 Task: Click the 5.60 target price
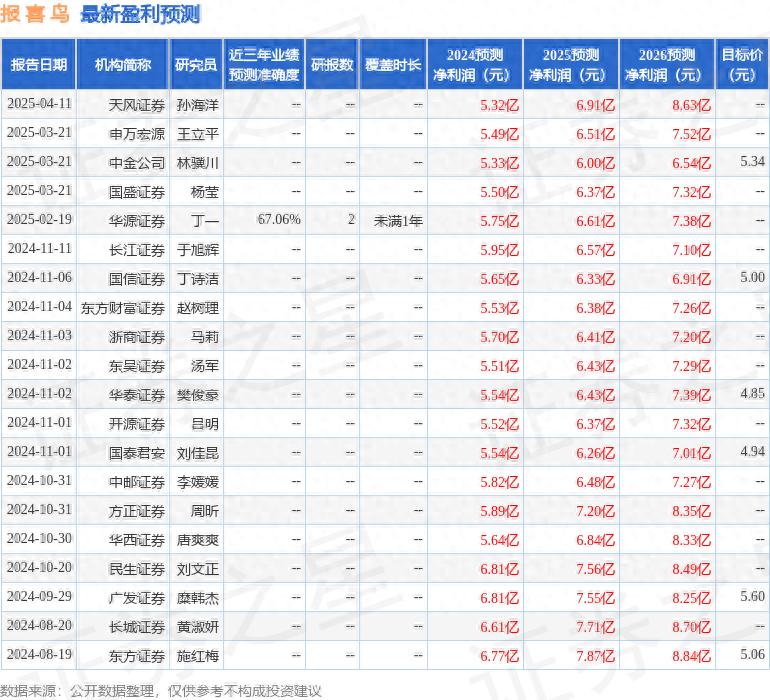(x=752, y=596)
